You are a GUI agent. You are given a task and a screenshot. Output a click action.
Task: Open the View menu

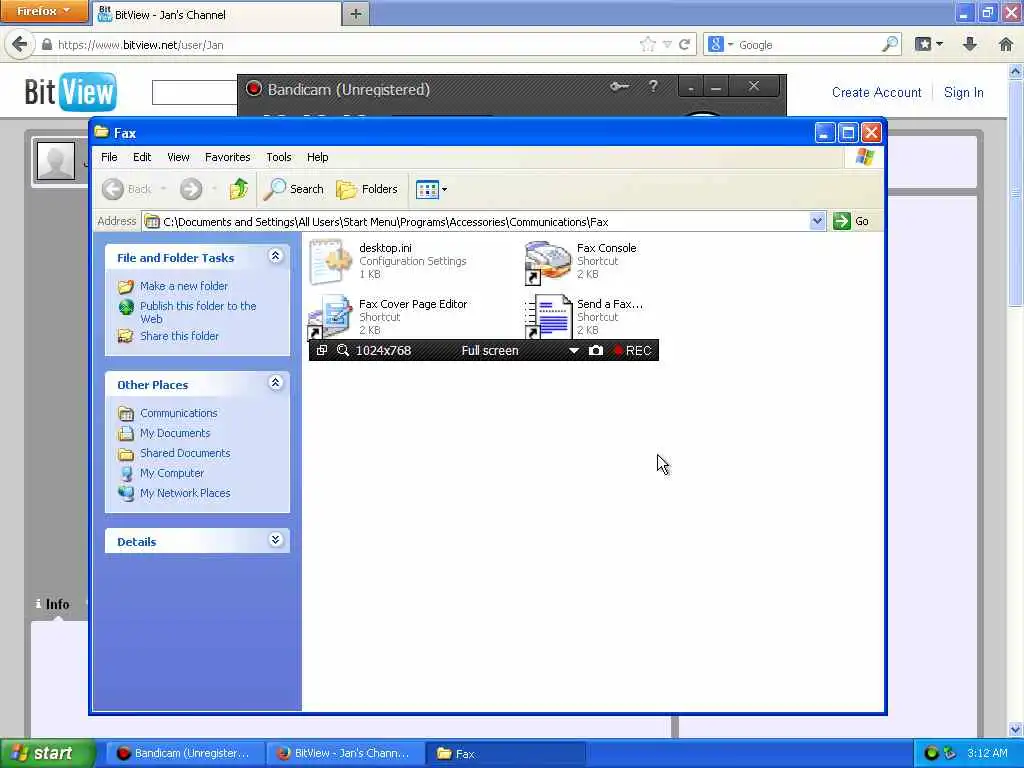pos(178,157)
